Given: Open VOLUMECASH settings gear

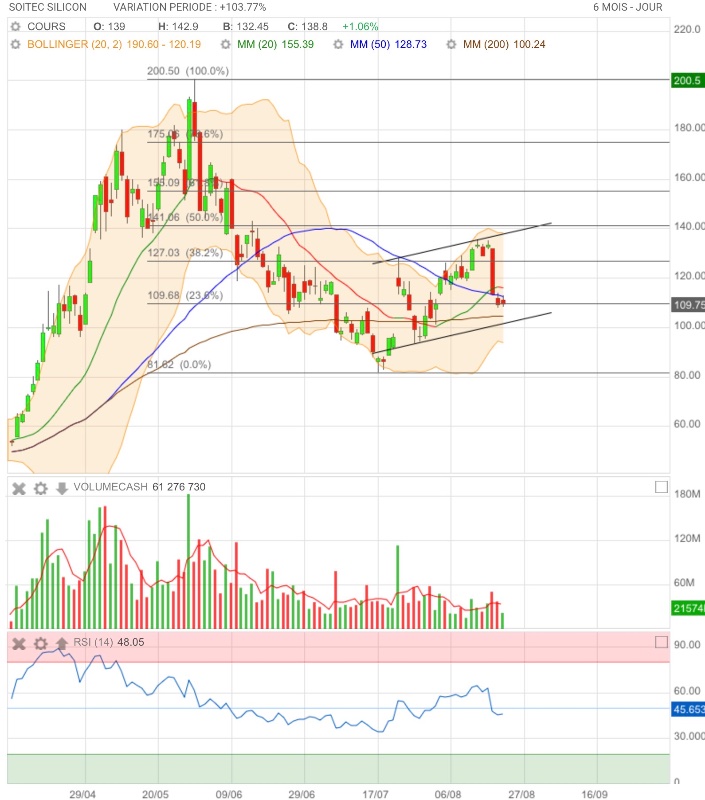Looking at the screenshot, I should click(x=41, y=489).
